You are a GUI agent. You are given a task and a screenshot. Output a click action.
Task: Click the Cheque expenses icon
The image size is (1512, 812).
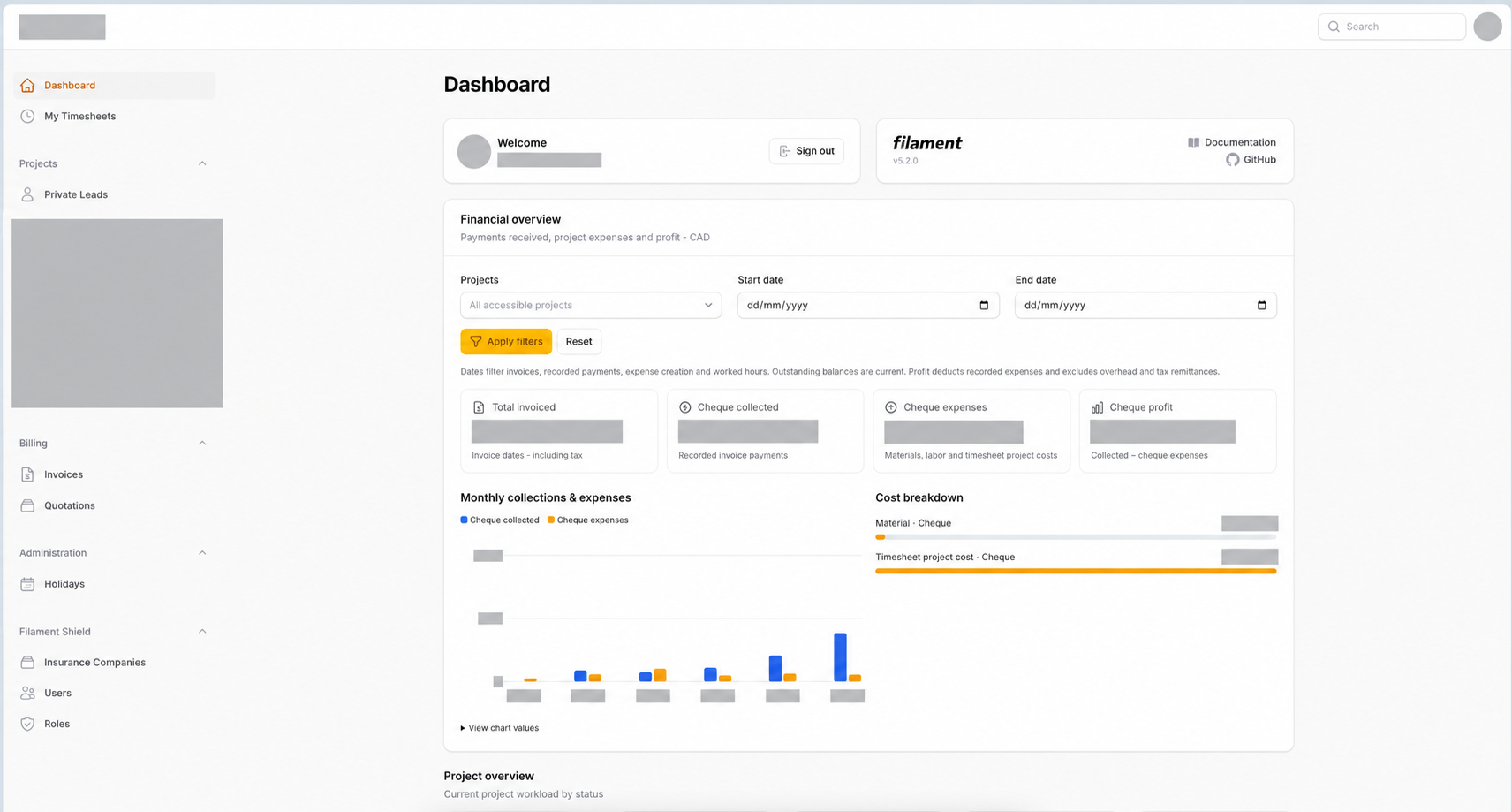click(890, 407)
